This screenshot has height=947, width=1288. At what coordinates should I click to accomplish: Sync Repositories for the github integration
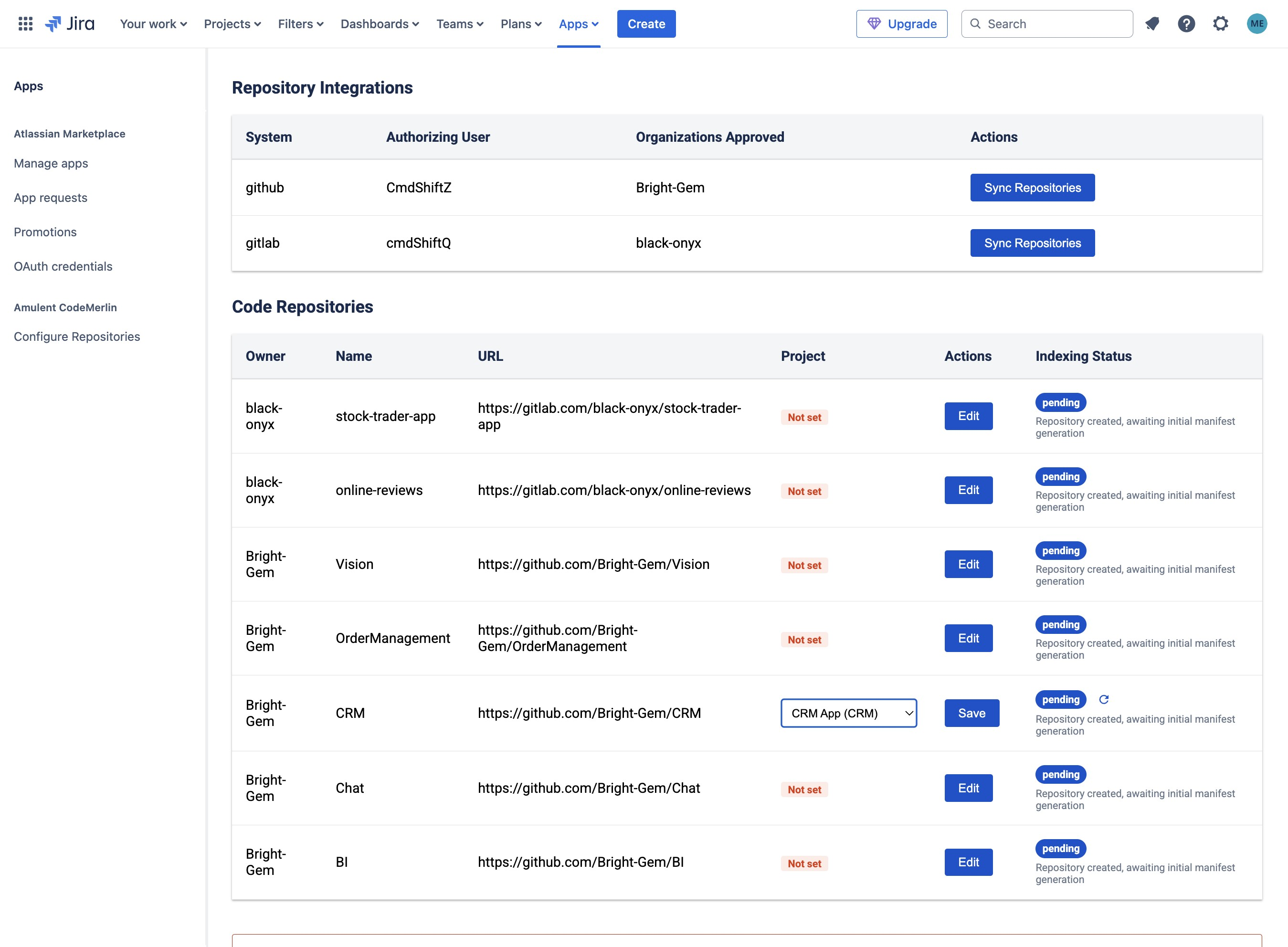[1032, 188]
